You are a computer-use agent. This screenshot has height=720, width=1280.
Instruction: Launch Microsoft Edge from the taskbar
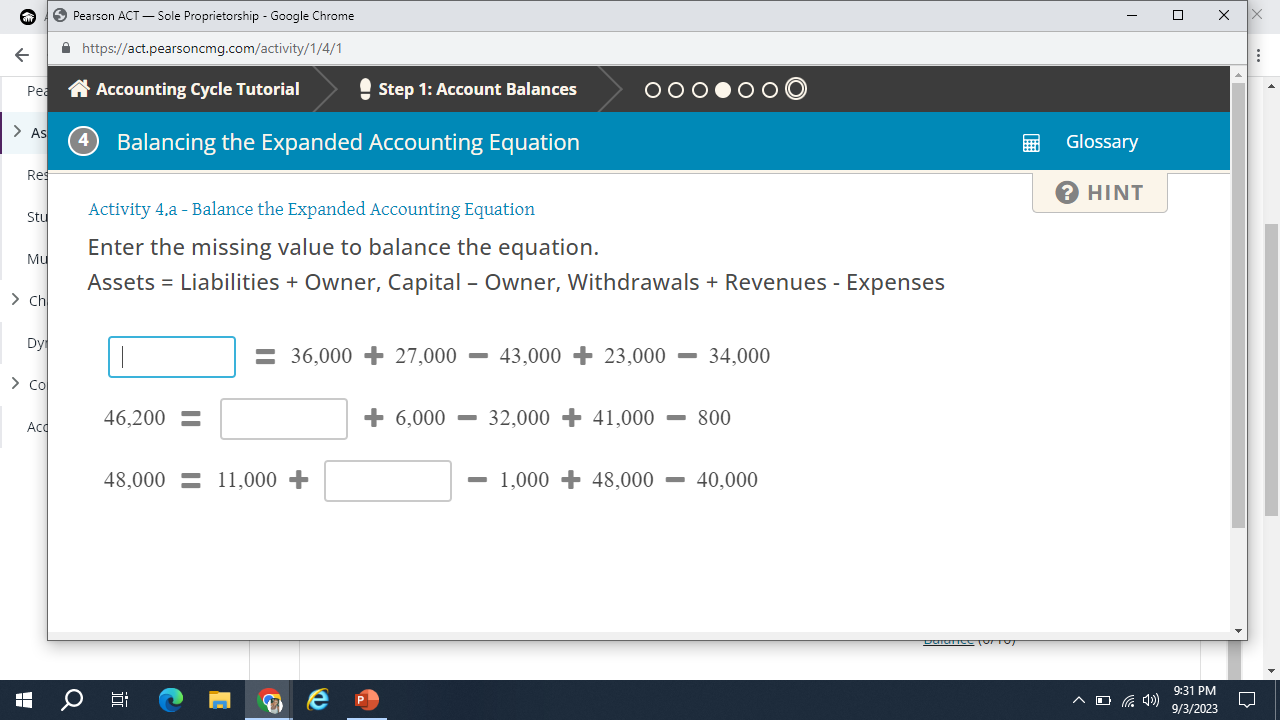click(x=171, y=700)
